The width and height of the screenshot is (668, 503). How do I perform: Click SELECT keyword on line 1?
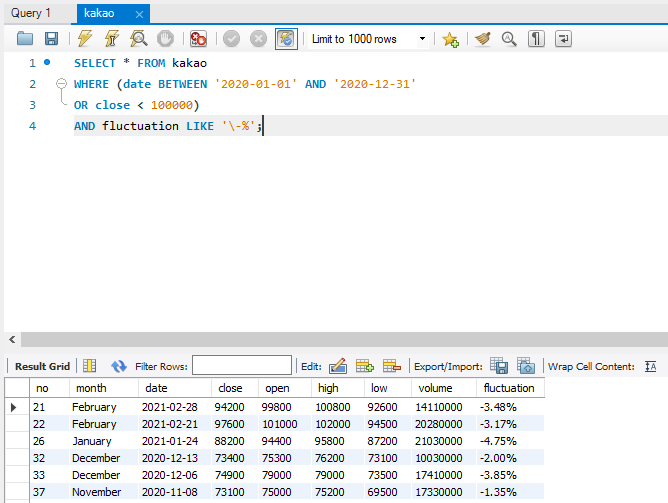point(95,63)
